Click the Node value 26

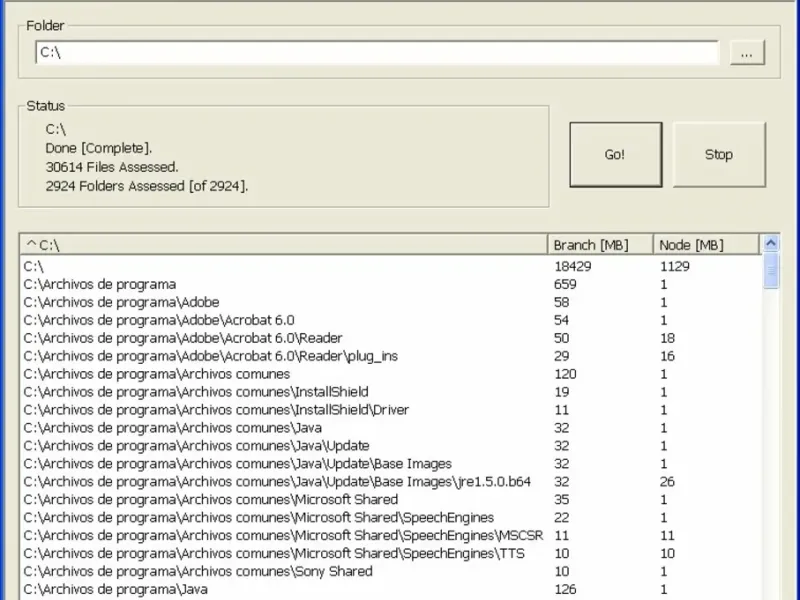[x=667, y=482]
